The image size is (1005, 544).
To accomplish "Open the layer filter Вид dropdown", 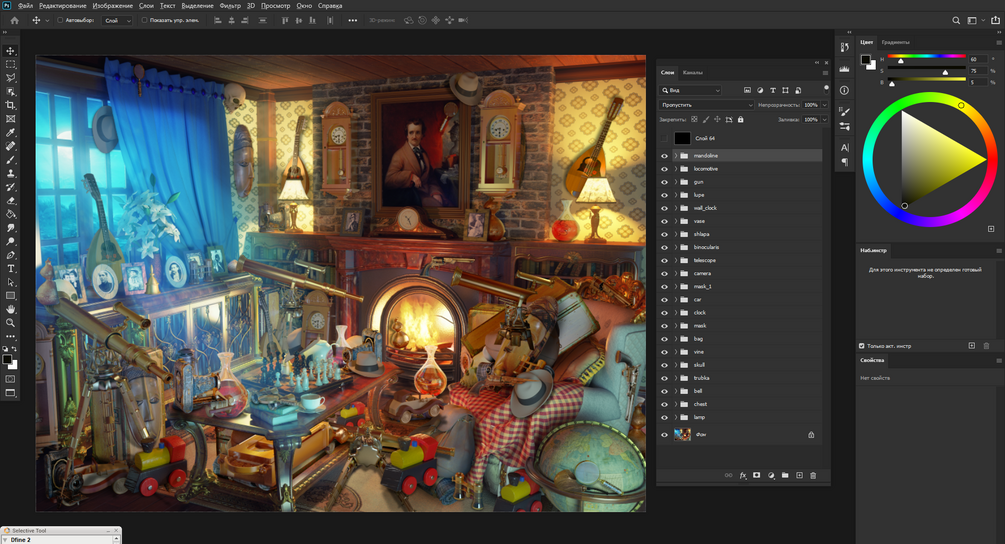I will (x=691, y=90).
